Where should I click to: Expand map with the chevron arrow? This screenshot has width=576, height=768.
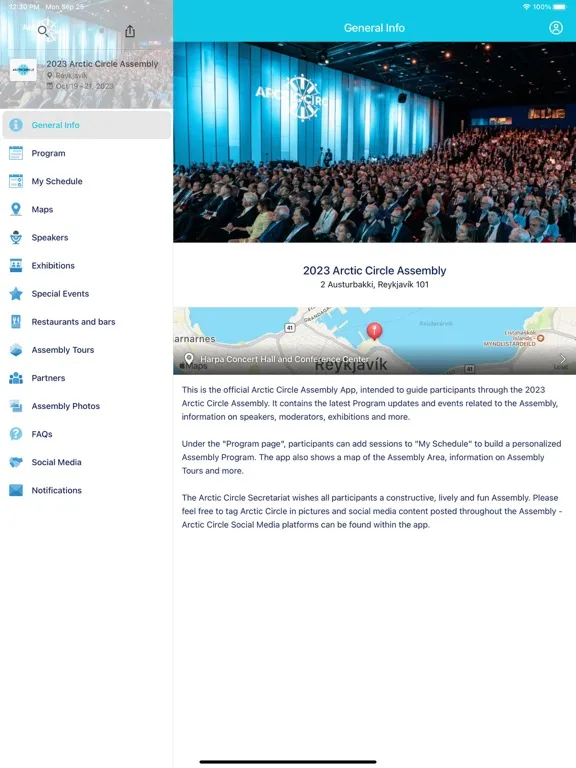pos(563,359)
